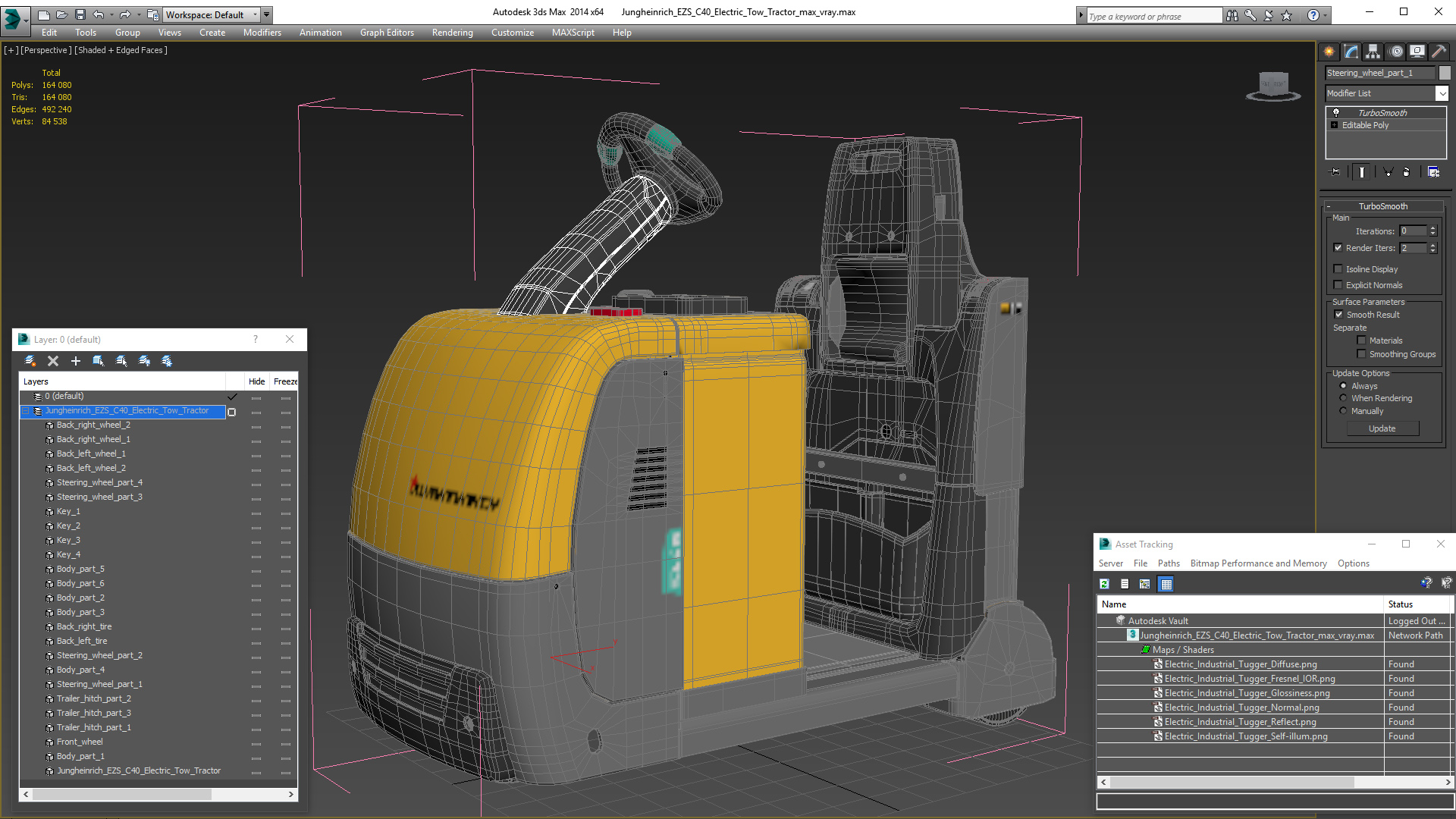
Task: Open the Rendering menu
Action: [452, 33]
